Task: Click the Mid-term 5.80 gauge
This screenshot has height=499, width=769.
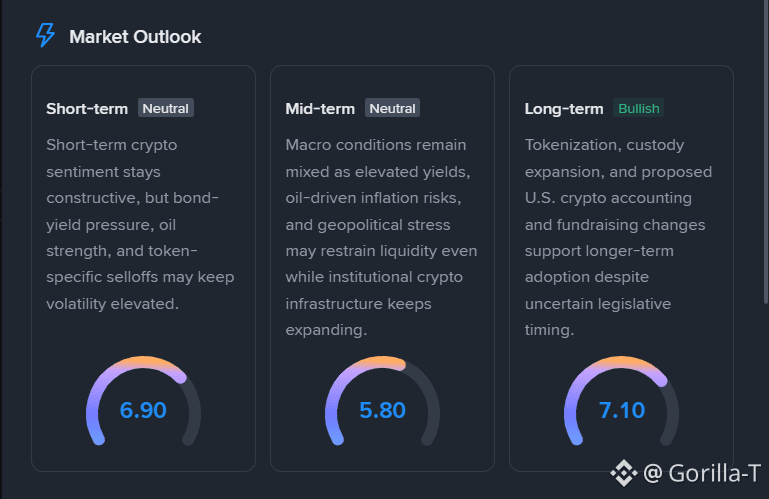Action: [383, 401]
